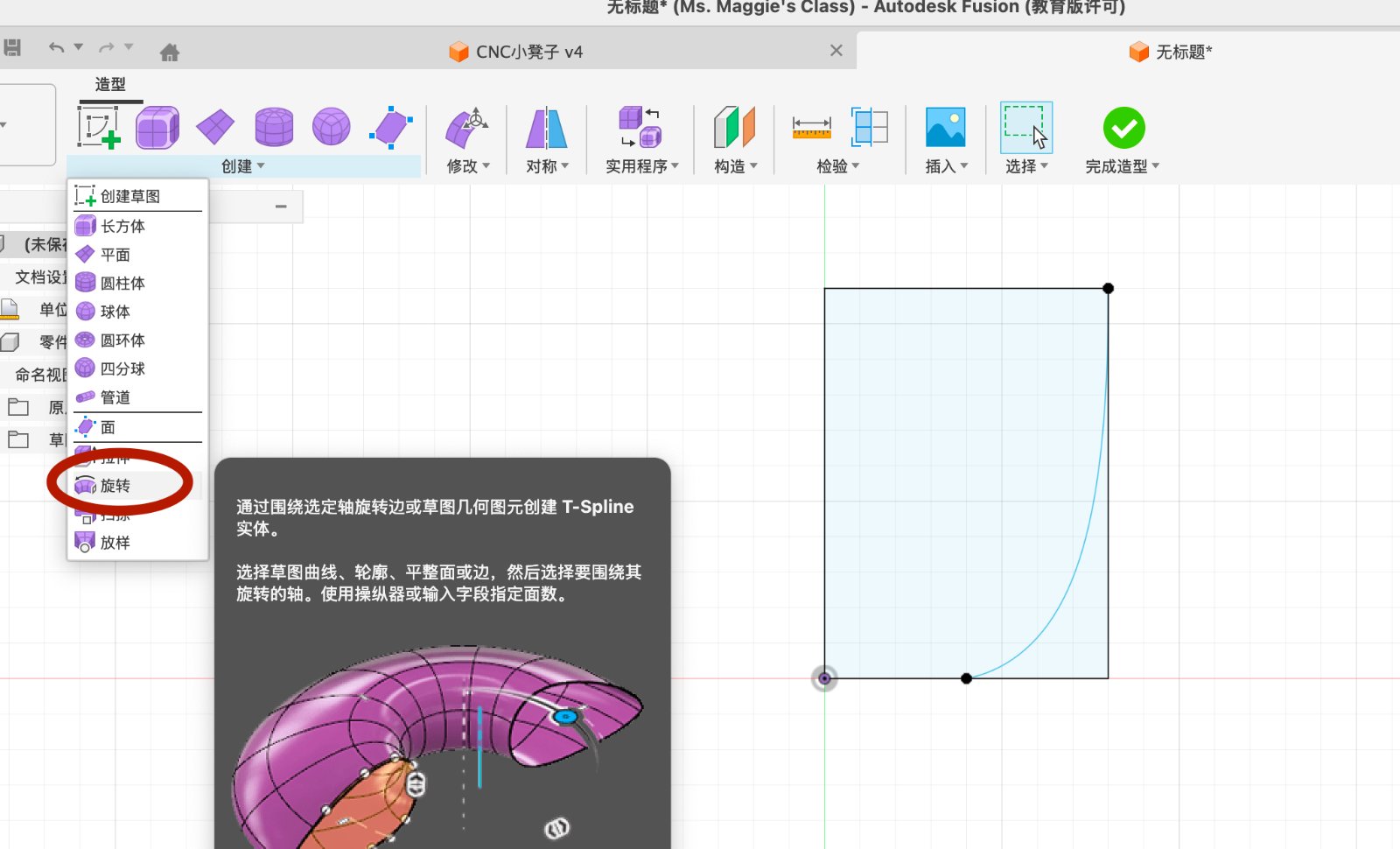Image resolution: width=1400 pixels, height=849 pixels.
Task: Choose 放样 loft menu entry
Action: [115, 541]
